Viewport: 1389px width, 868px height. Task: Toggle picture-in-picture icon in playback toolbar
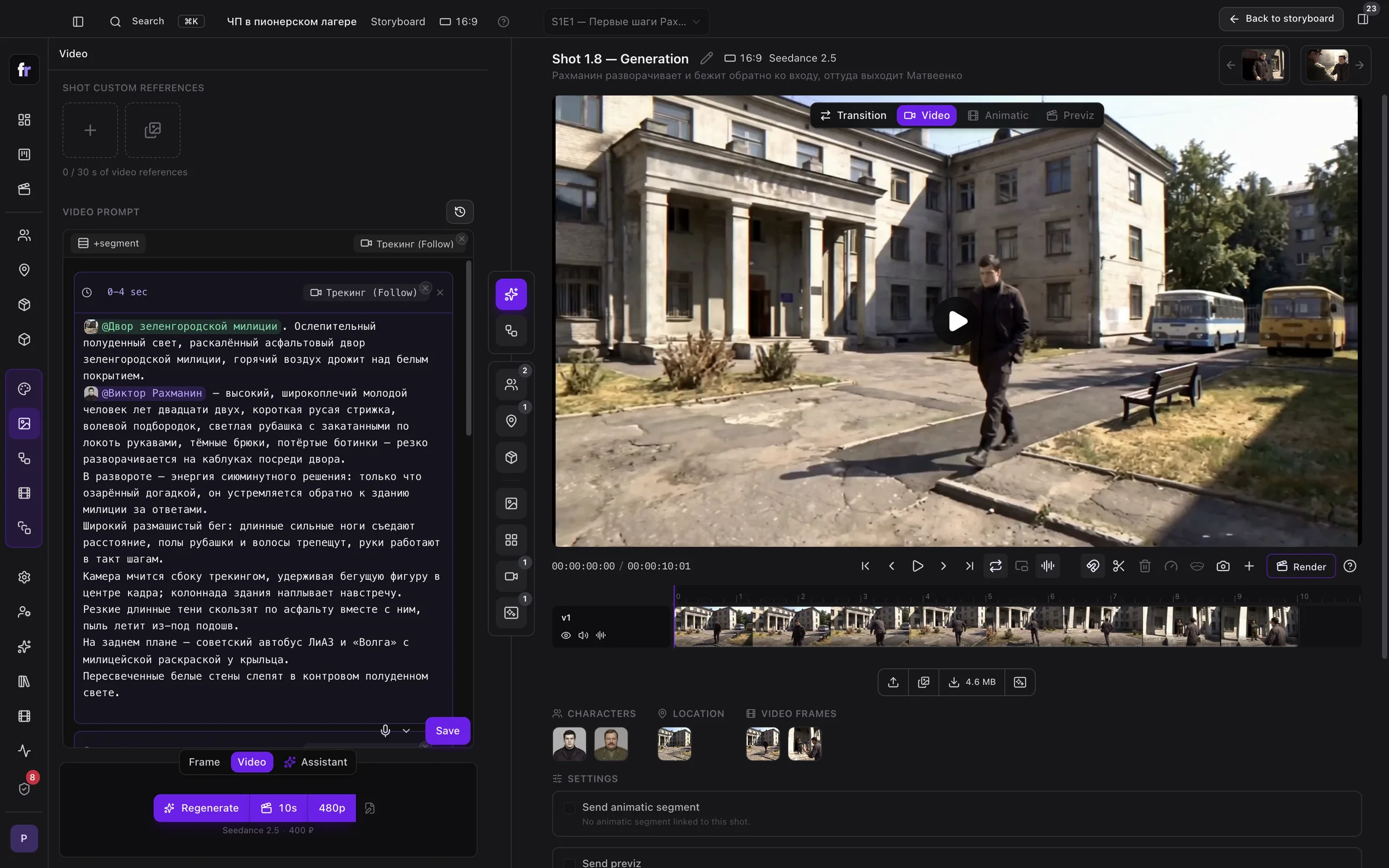pos(1021,566)
